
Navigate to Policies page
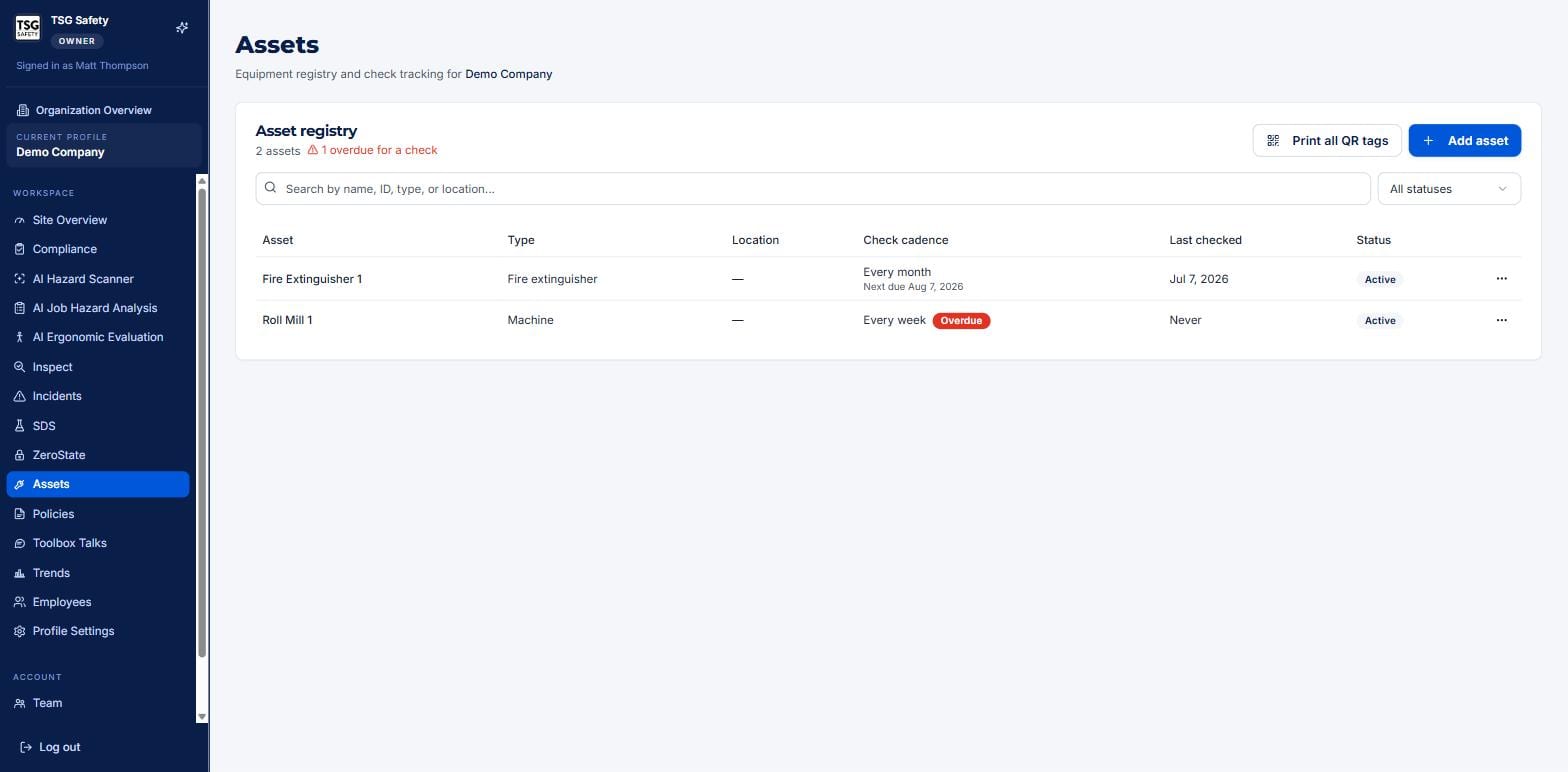(98, 514)
